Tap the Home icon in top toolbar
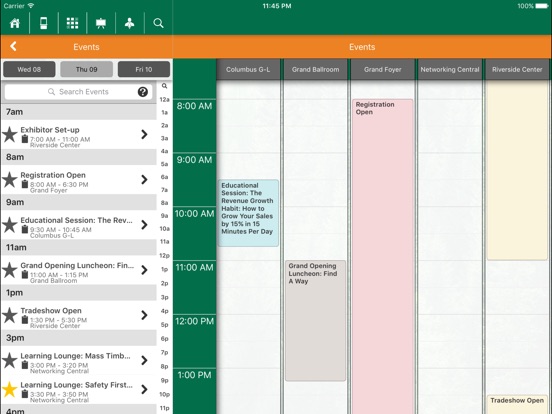The height and width of the screenshot is (414, 552). coord(15,23)
